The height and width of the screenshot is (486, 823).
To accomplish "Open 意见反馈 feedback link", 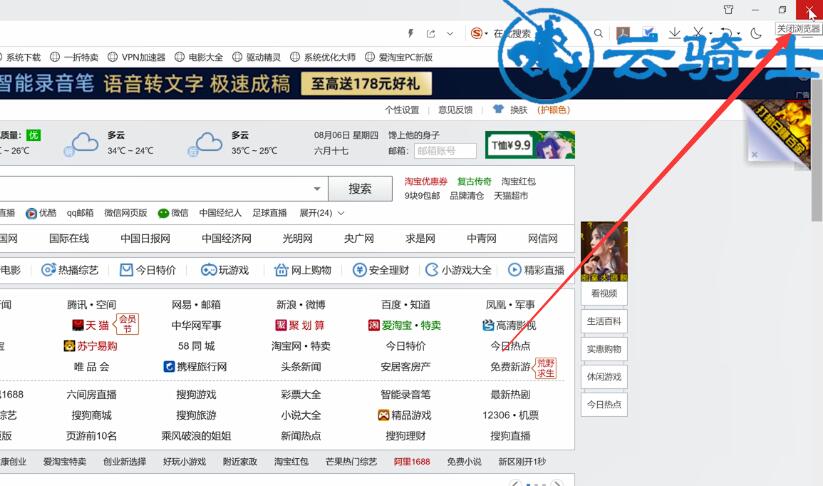I will pos(456,110).
